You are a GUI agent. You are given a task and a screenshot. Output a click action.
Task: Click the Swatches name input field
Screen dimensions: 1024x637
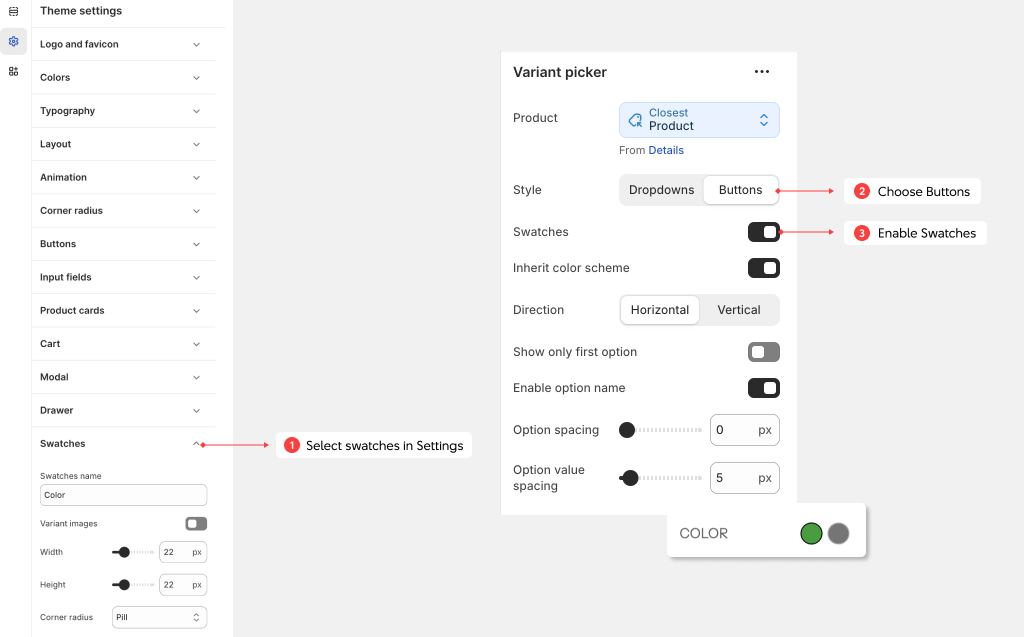(x=123, y=495)
